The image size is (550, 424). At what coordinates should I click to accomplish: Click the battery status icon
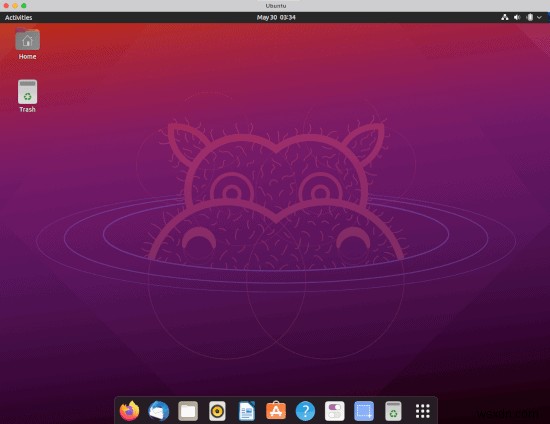tap(530, 17)
